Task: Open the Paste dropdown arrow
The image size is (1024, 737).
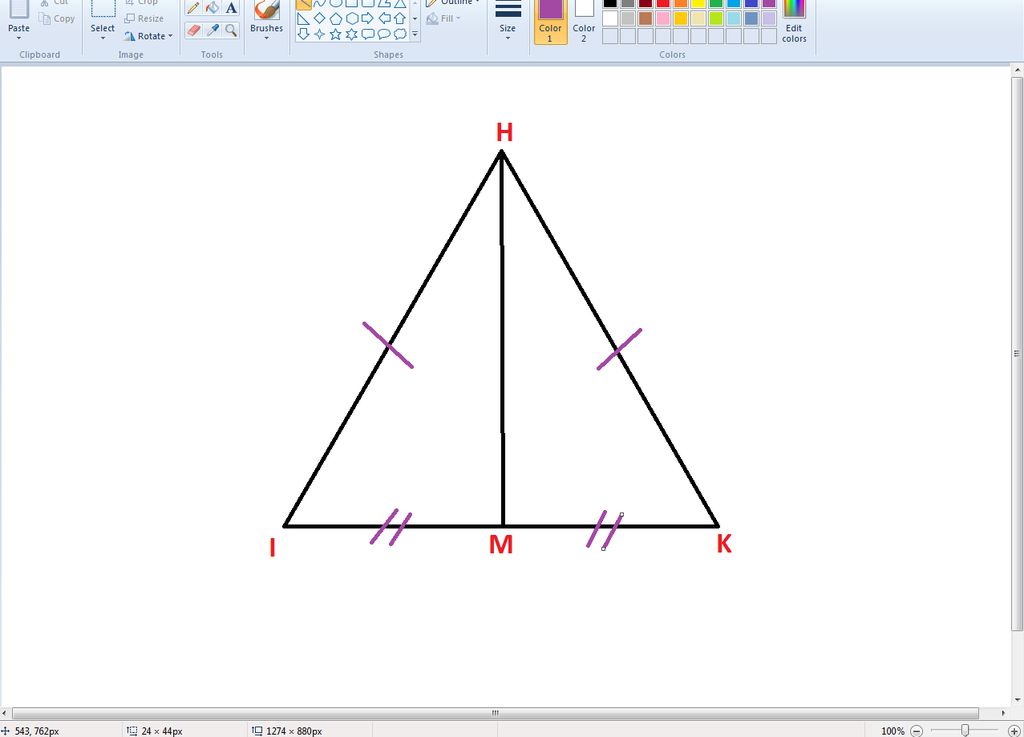Action: [19, 39]
